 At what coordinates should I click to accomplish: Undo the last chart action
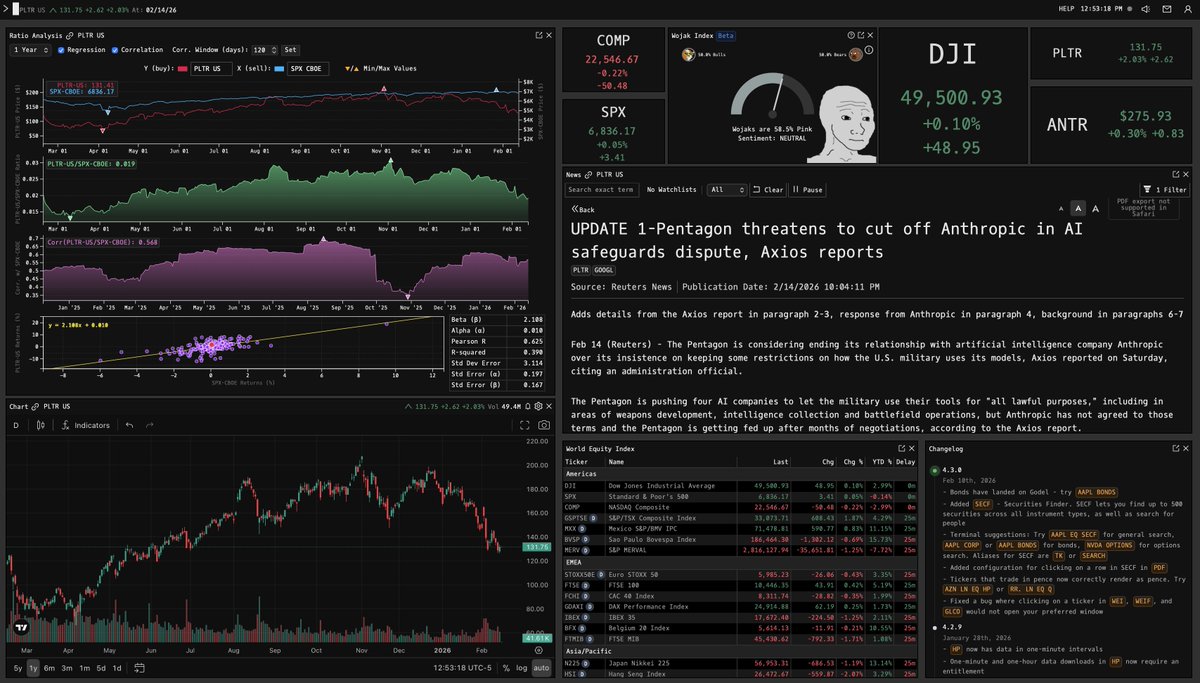(x=129, y=425)
